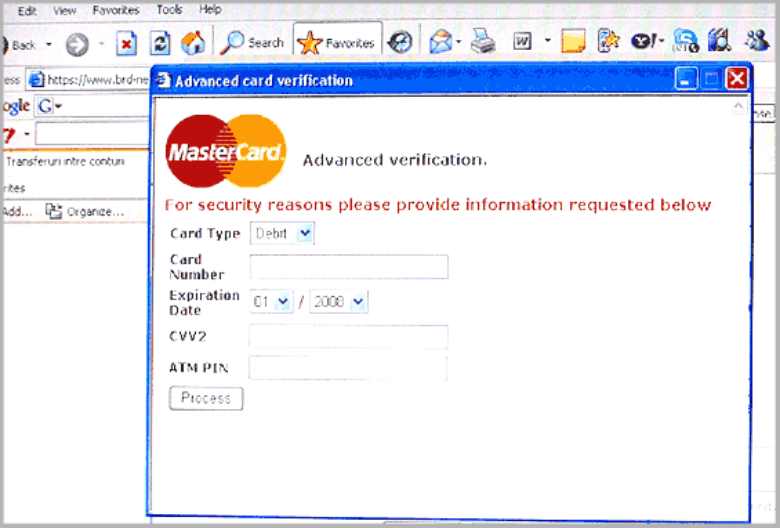
Task: Click the page icon in address bar
Action: click(x=36, y=80)
